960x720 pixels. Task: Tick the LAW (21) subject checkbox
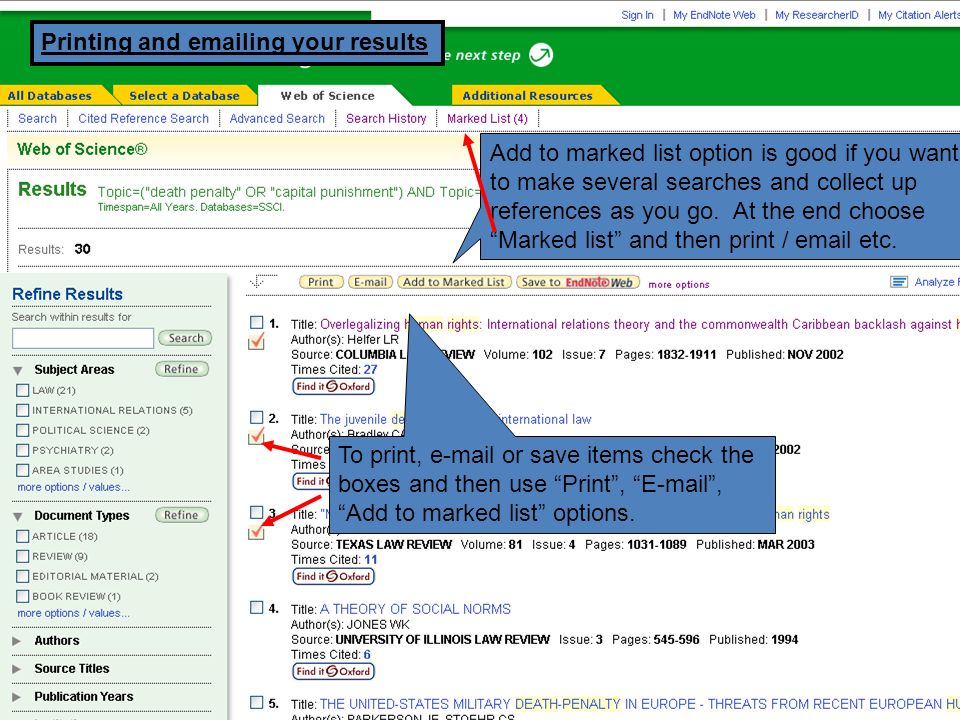[x=23, y=390]
